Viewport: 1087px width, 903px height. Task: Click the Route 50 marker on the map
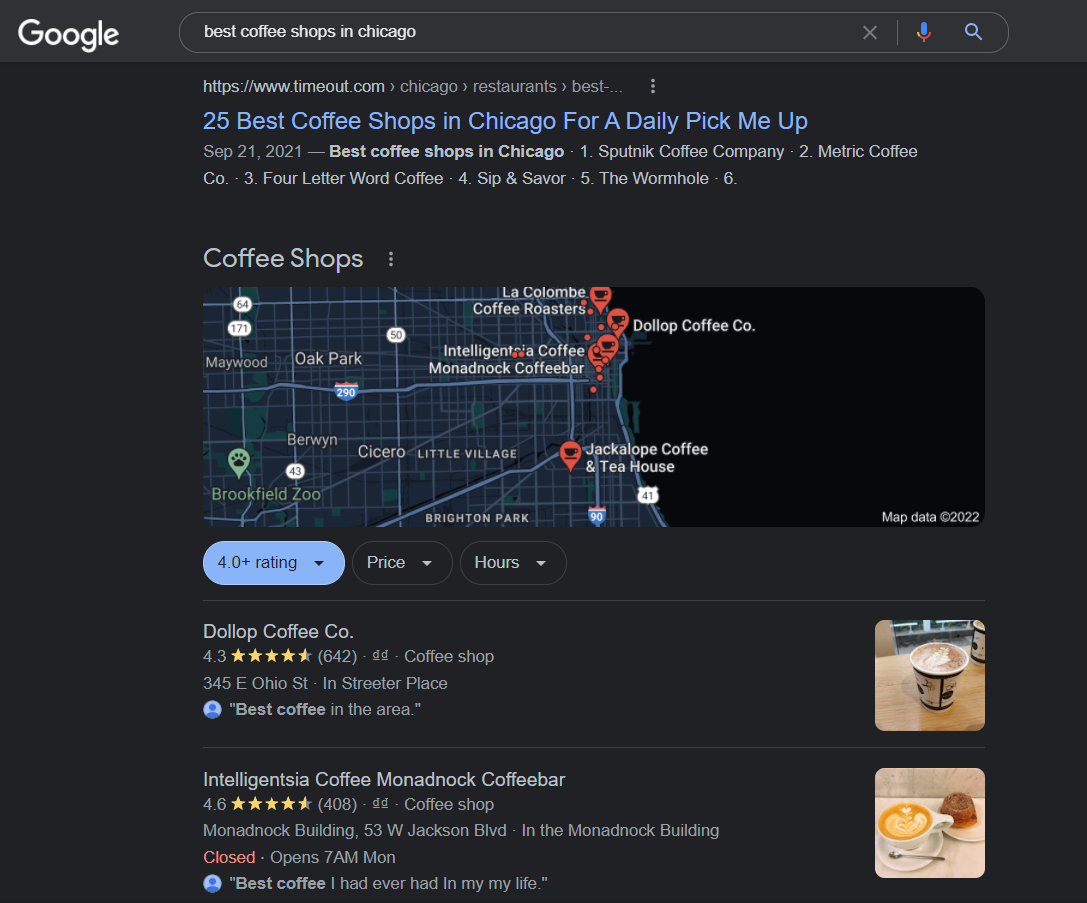tap(396, 335)
